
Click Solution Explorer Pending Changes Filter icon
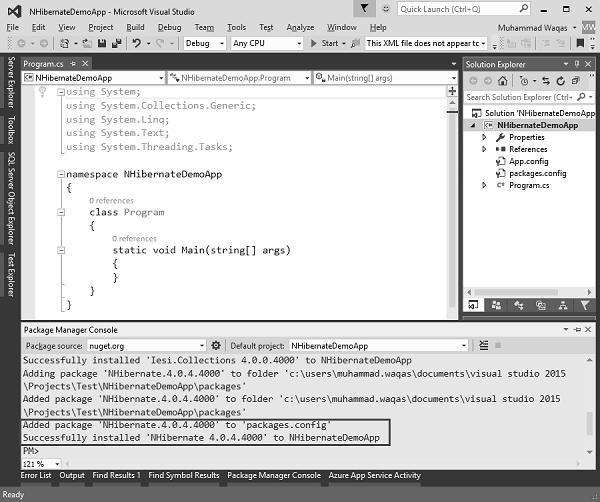[525, 81]
